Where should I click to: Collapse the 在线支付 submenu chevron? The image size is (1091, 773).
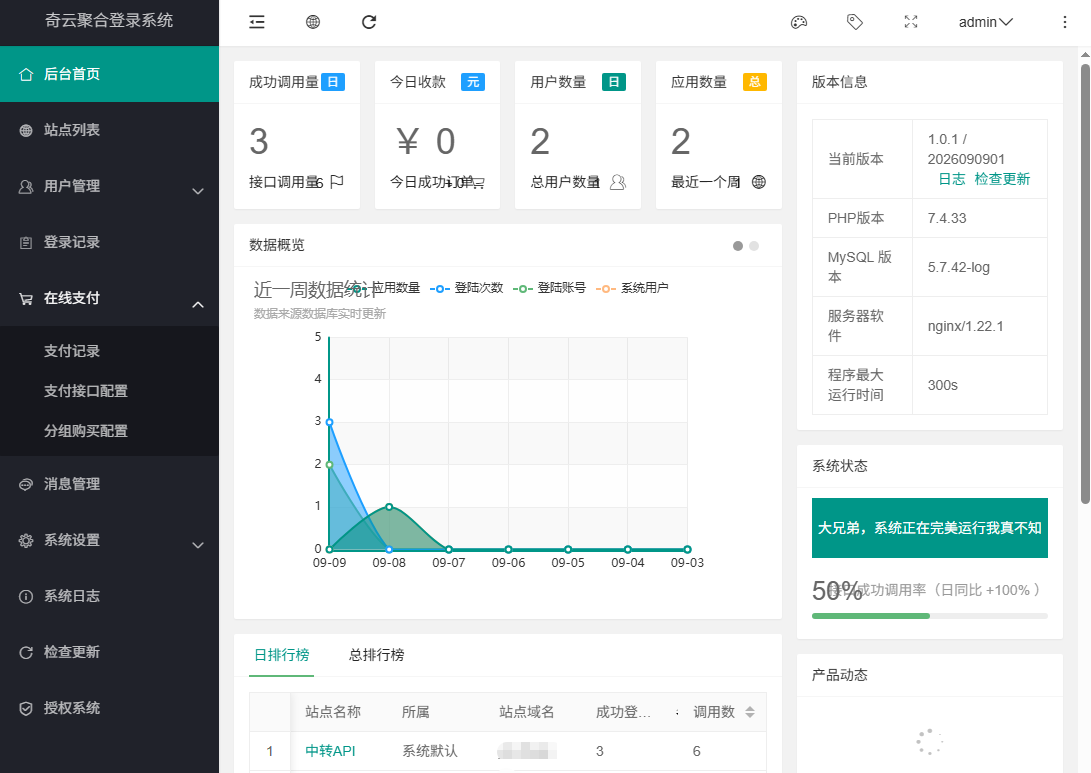click(198, 304)
